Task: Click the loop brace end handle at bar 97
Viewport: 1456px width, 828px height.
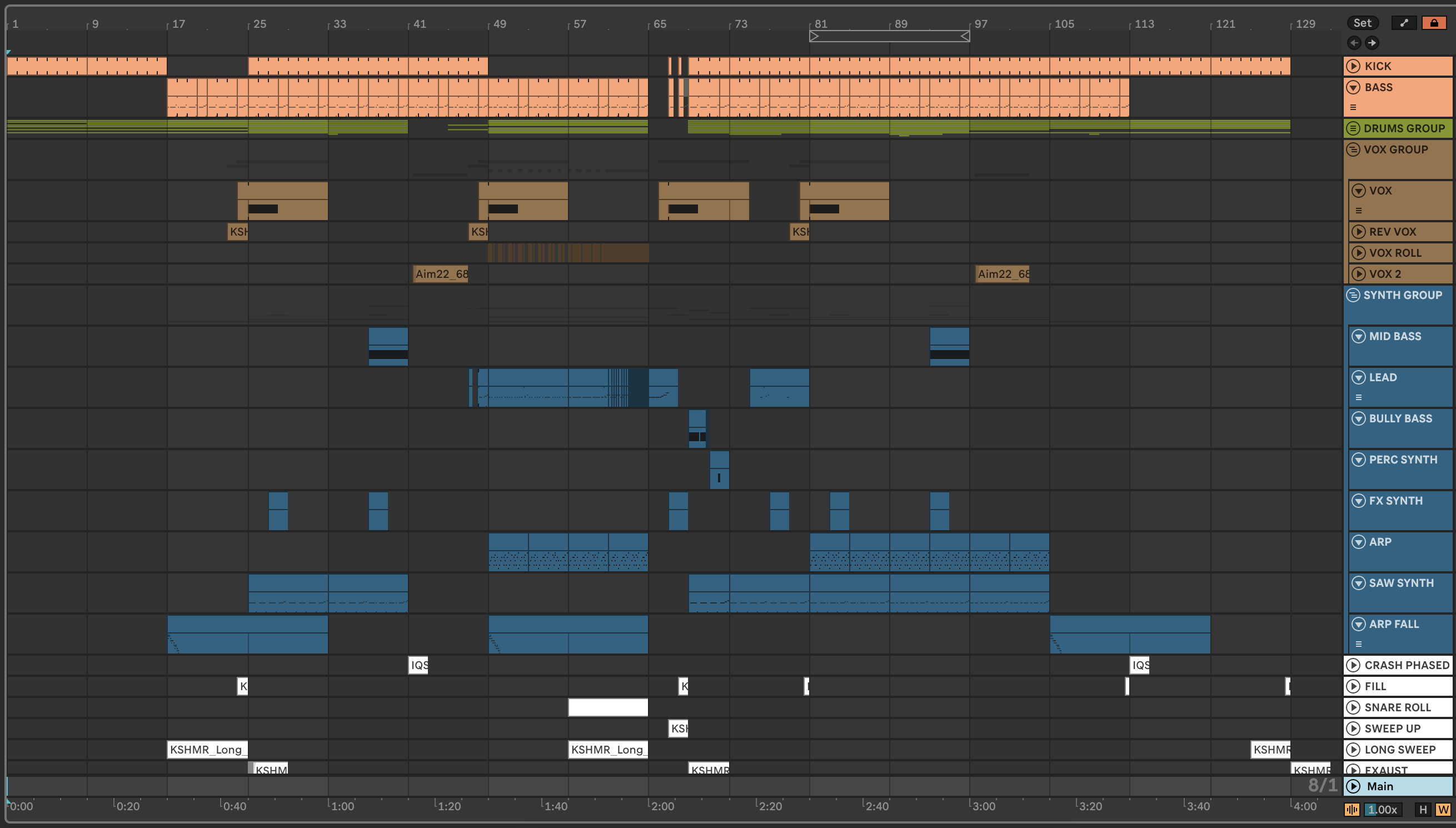Action: point(965,36)
